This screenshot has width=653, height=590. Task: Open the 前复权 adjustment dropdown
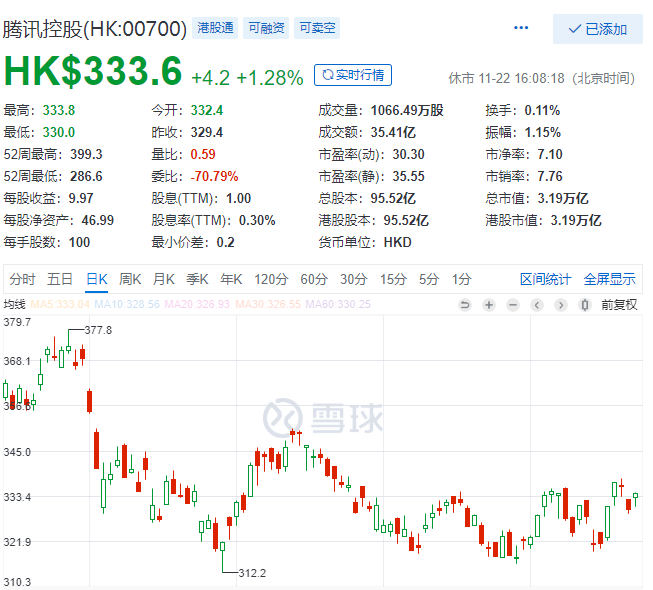619,305
